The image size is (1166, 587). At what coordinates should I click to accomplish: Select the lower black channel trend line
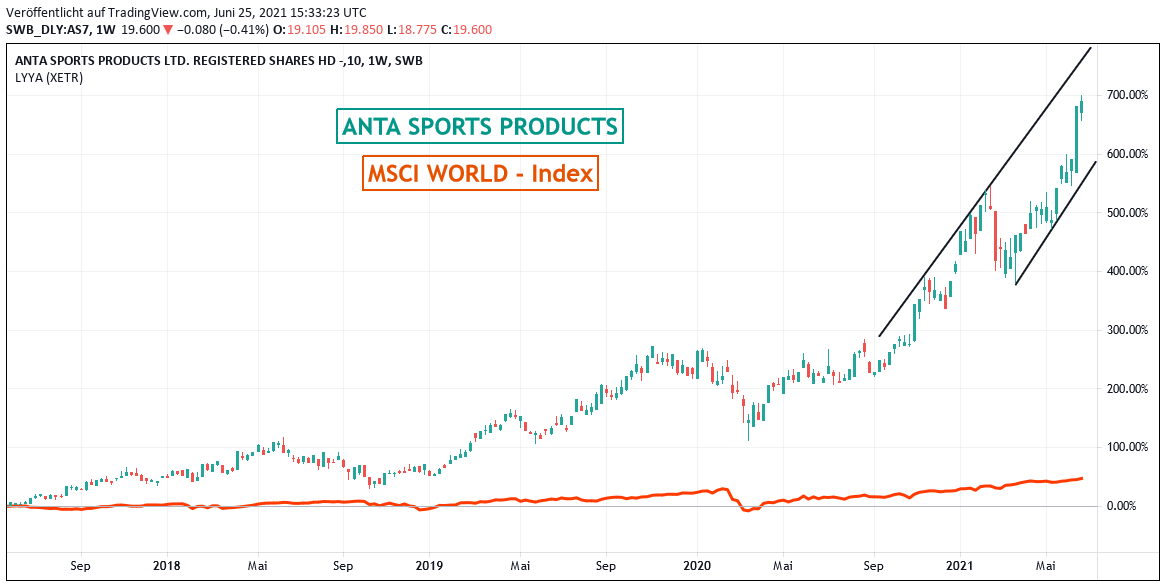pos(1056,223)
